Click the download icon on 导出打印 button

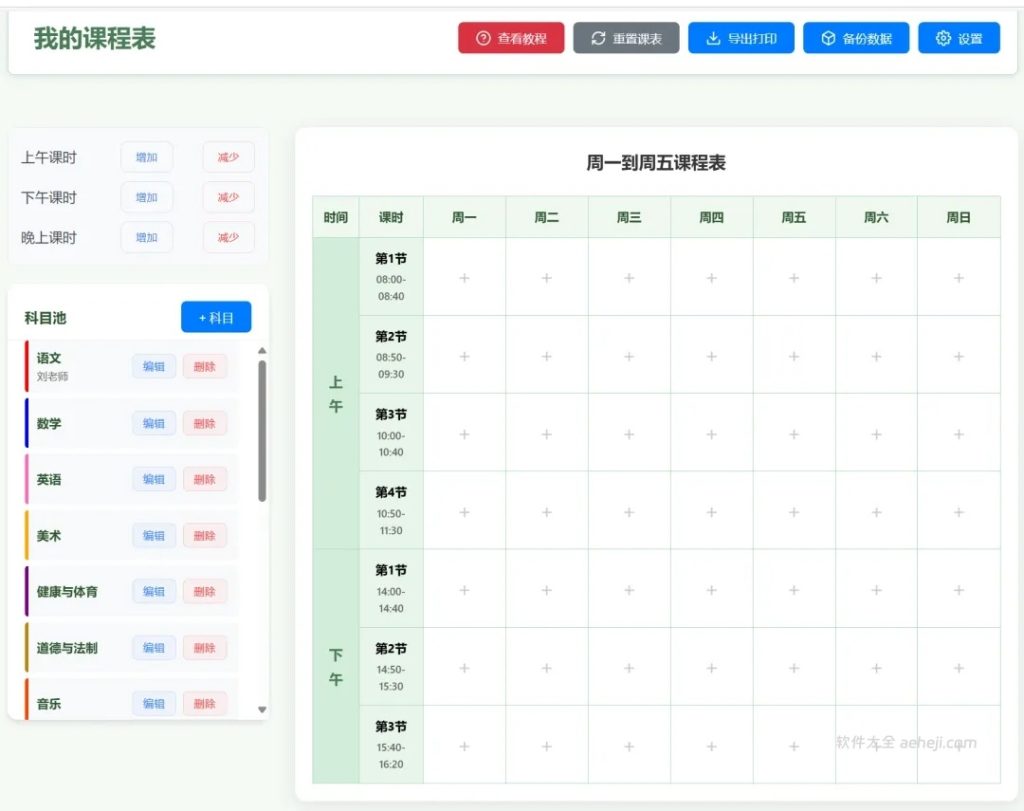[712, 38]
